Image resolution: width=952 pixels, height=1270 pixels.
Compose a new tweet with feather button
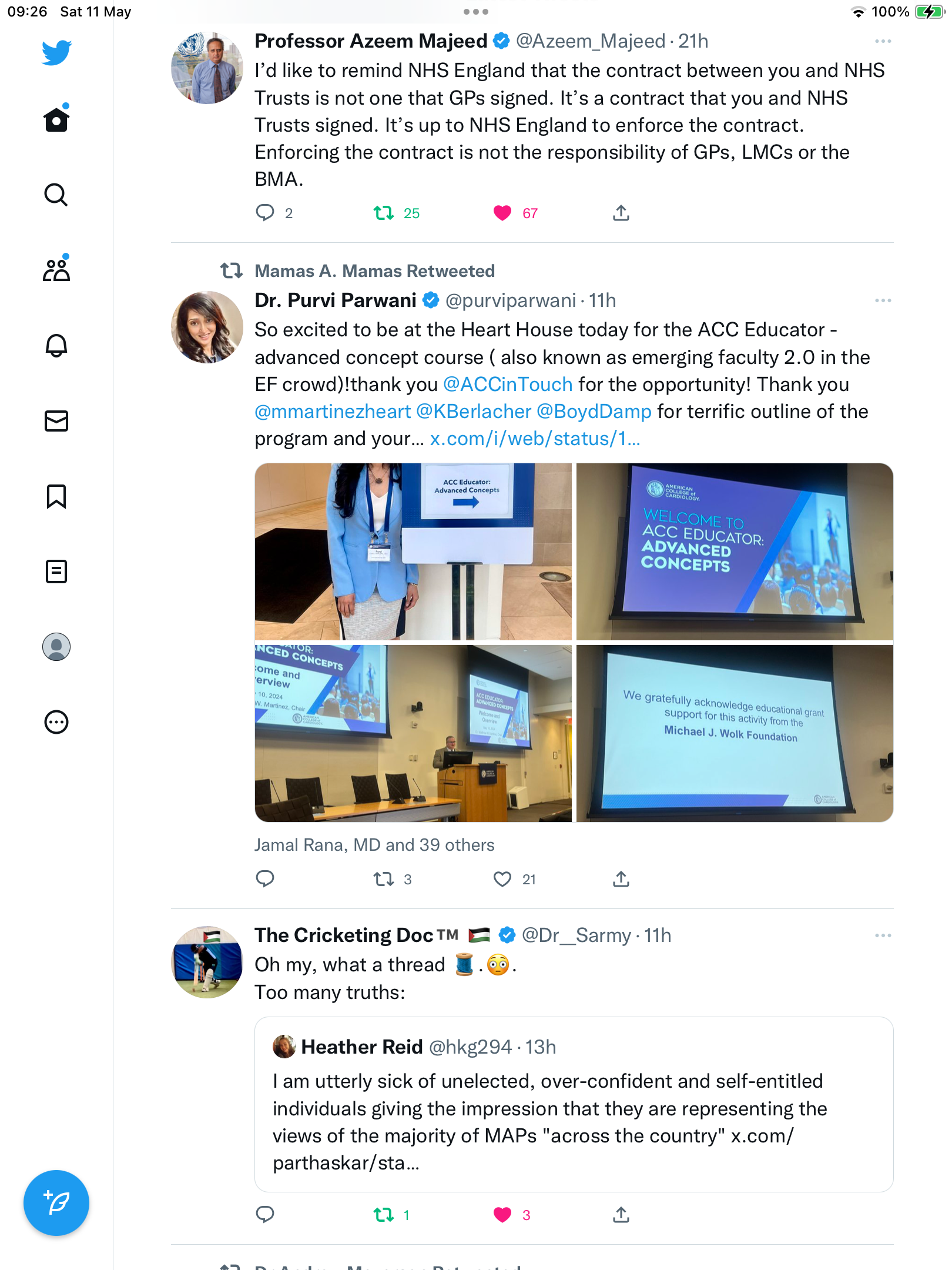tap(56, 1203)
